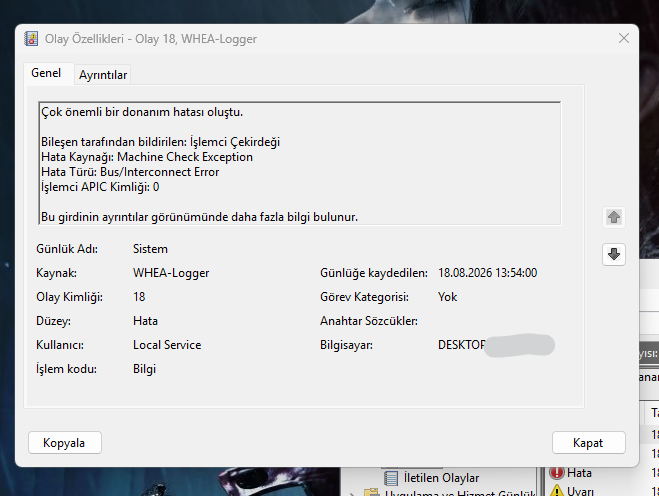Click the WHEA-Logger source value
Viewport: 659px width, 496px height.
171,273
